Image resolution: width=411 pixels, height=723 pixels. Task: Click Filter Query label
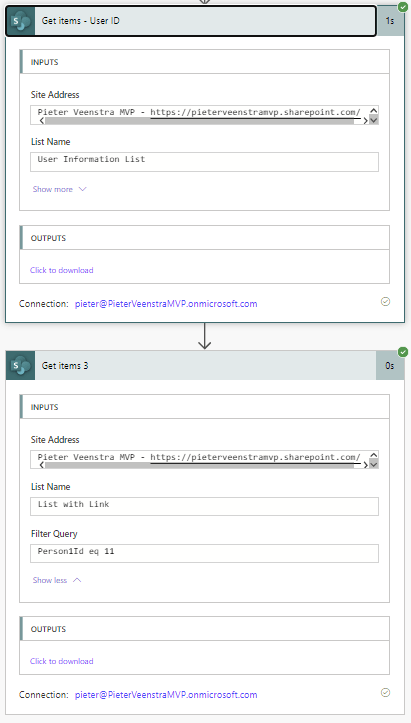(54, 534)
